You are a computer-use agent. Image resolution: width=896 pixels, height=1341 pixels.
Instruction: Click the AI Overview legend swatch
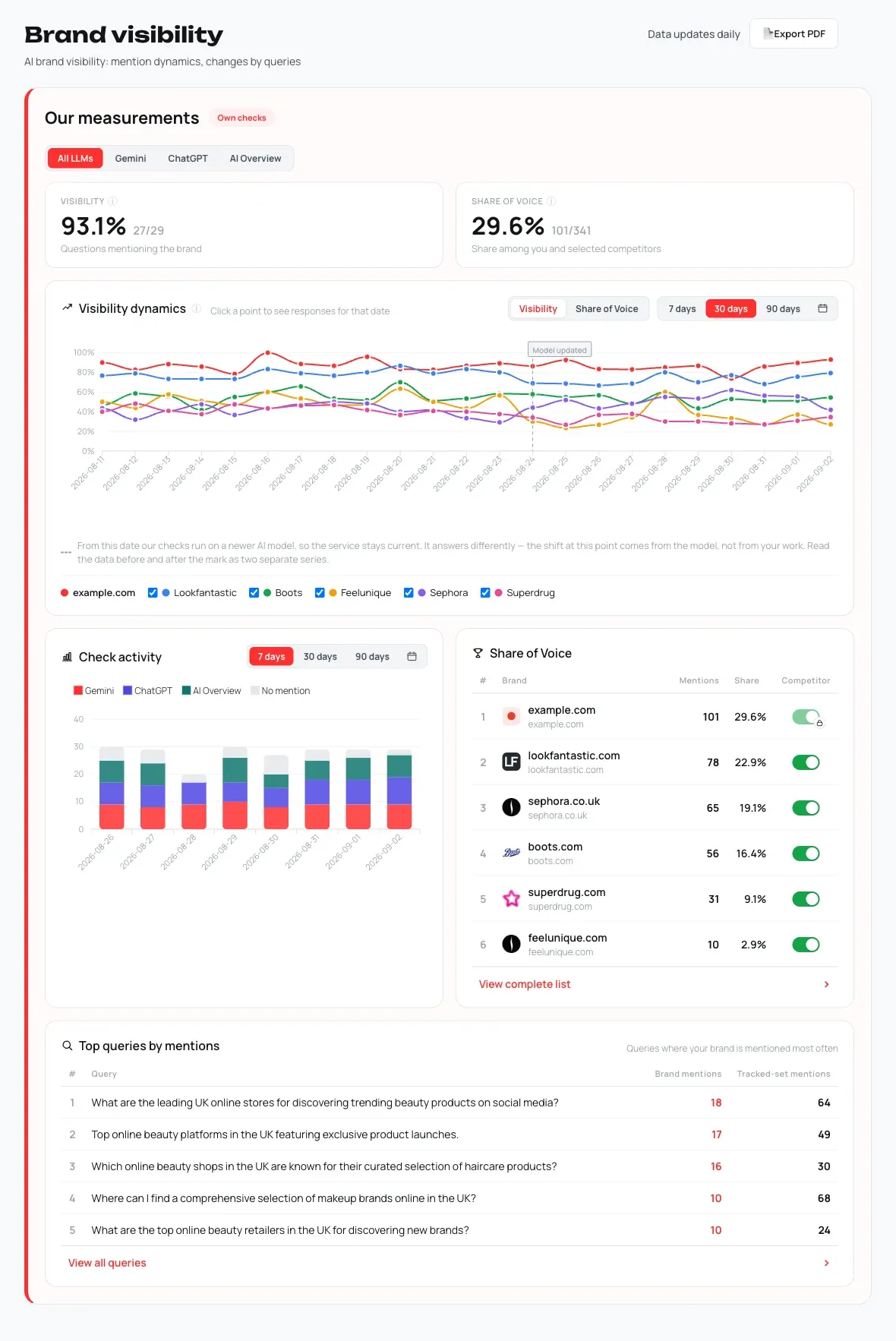coord(186,690)
